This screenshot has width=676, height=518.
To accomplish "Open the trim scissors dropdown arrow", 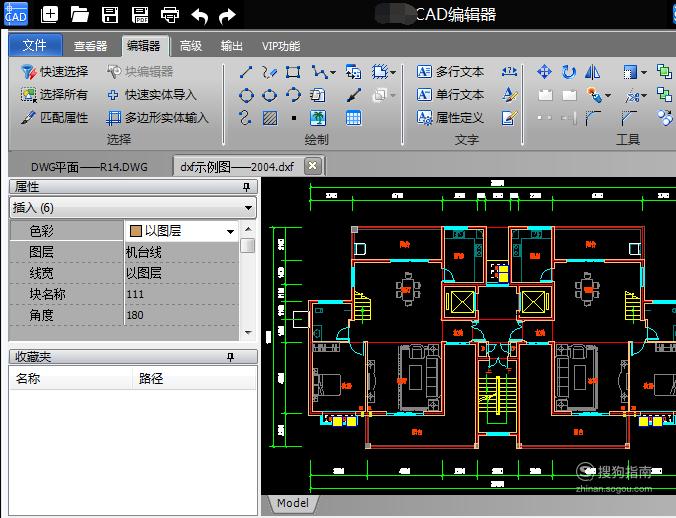I will click(644, 95).
